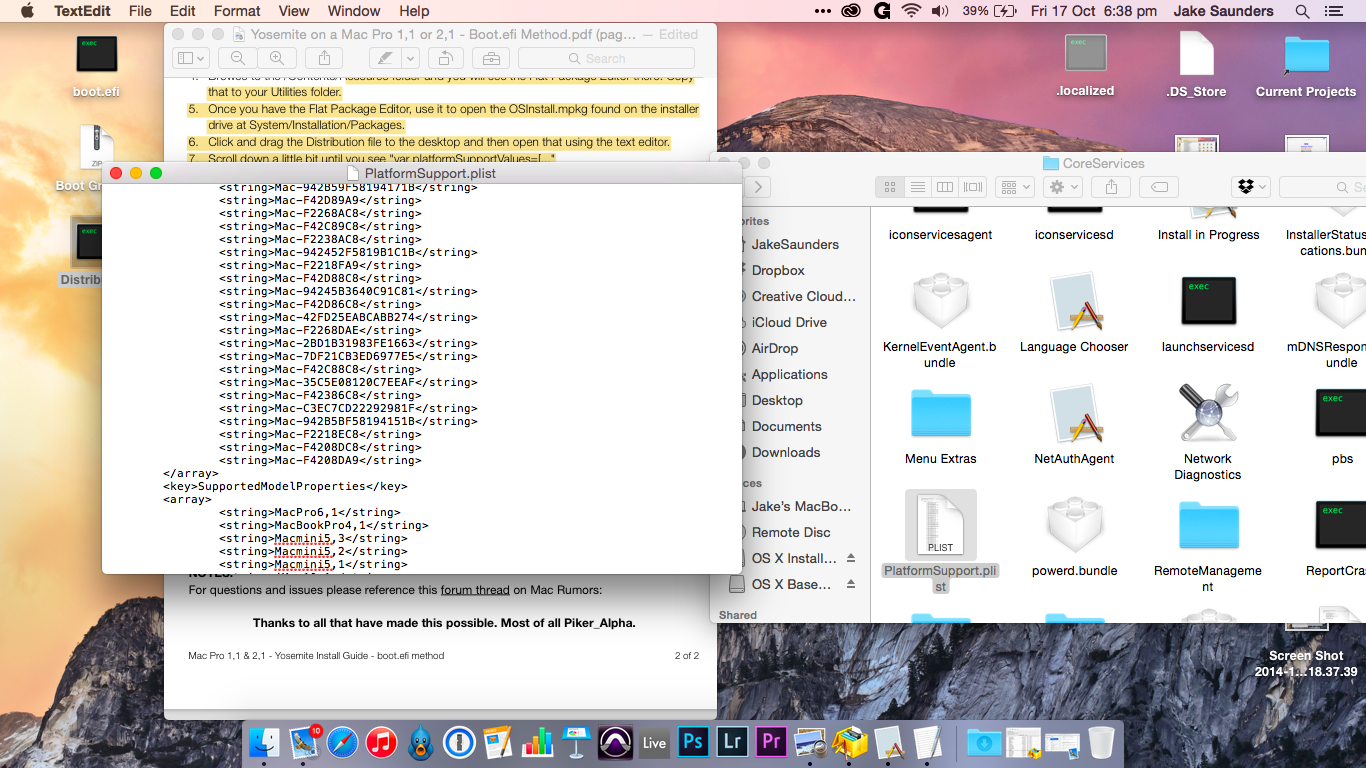1366x768 pixels.
Task: Open the File menu
Action: 140,11
